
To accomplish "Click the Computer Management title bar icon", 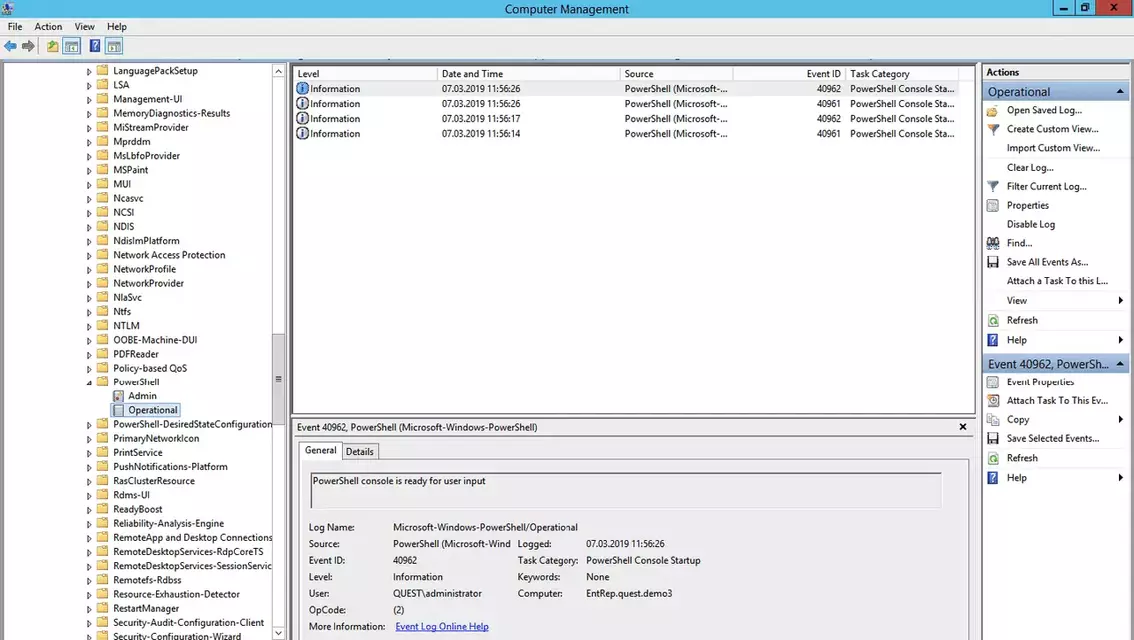I will coord(8,9).
